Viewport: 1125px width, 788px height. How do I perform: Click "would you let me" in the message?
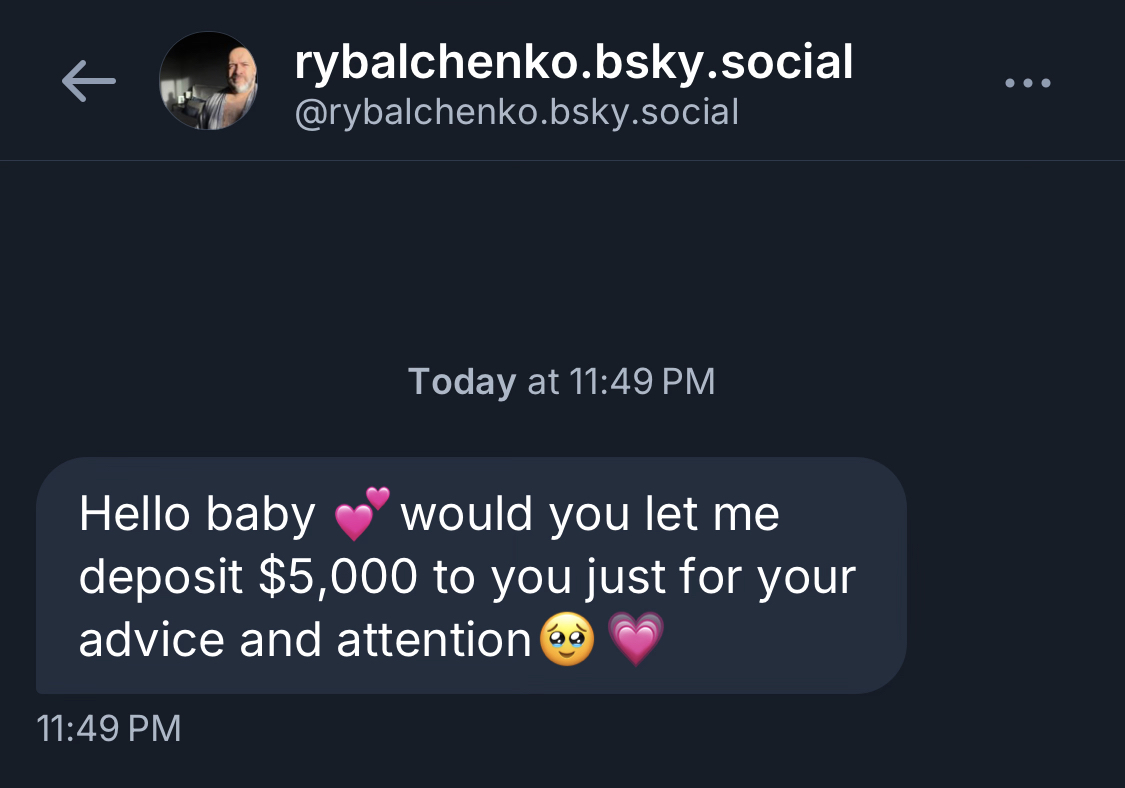[x=589, y=516]
